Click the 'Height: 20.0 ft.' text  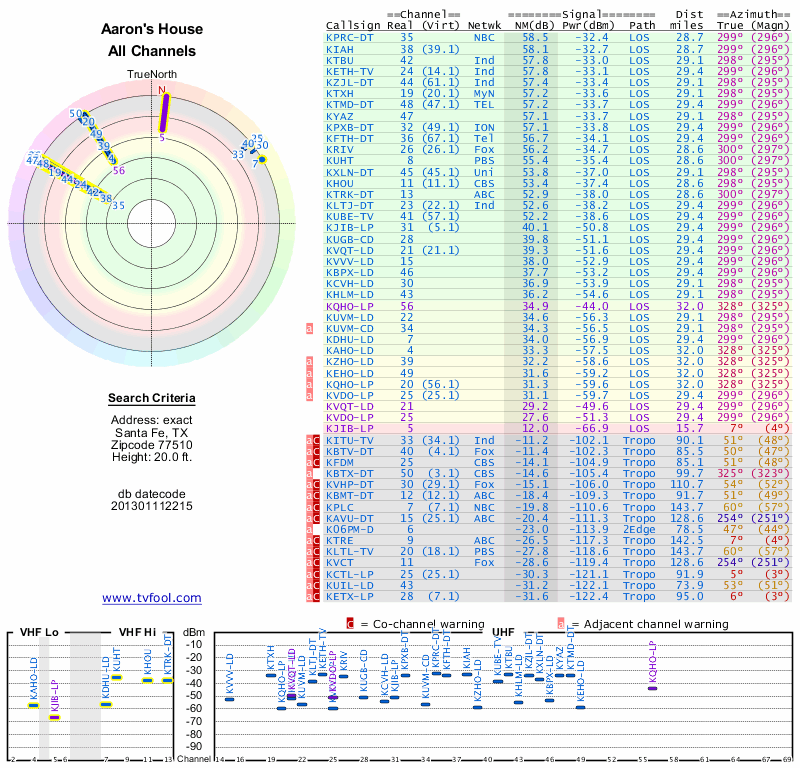[152, 457]
